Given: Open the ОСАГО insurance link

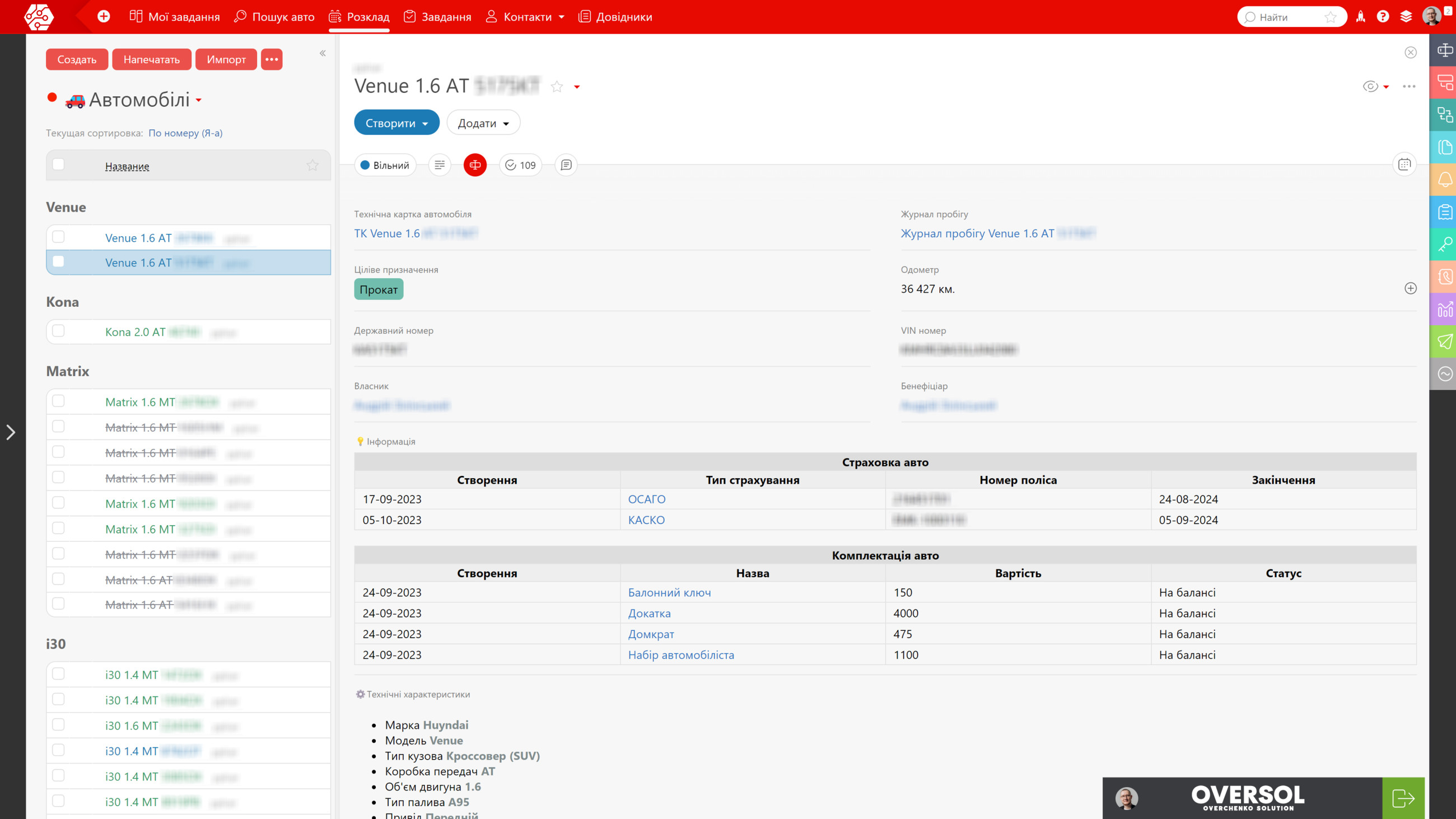Looking at the screenshot, I should tap(647, 499).
